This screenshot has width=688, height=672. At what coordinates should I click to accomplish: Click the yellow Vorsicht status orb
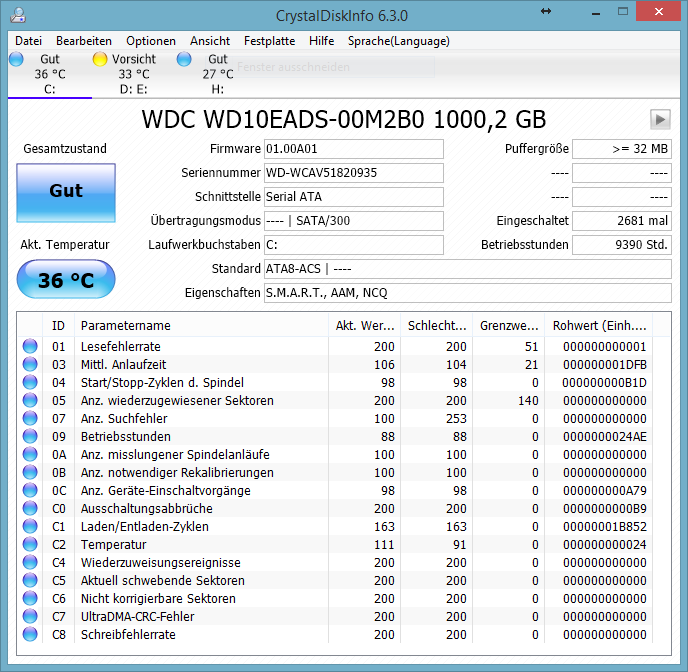click(x=100, y=59)
